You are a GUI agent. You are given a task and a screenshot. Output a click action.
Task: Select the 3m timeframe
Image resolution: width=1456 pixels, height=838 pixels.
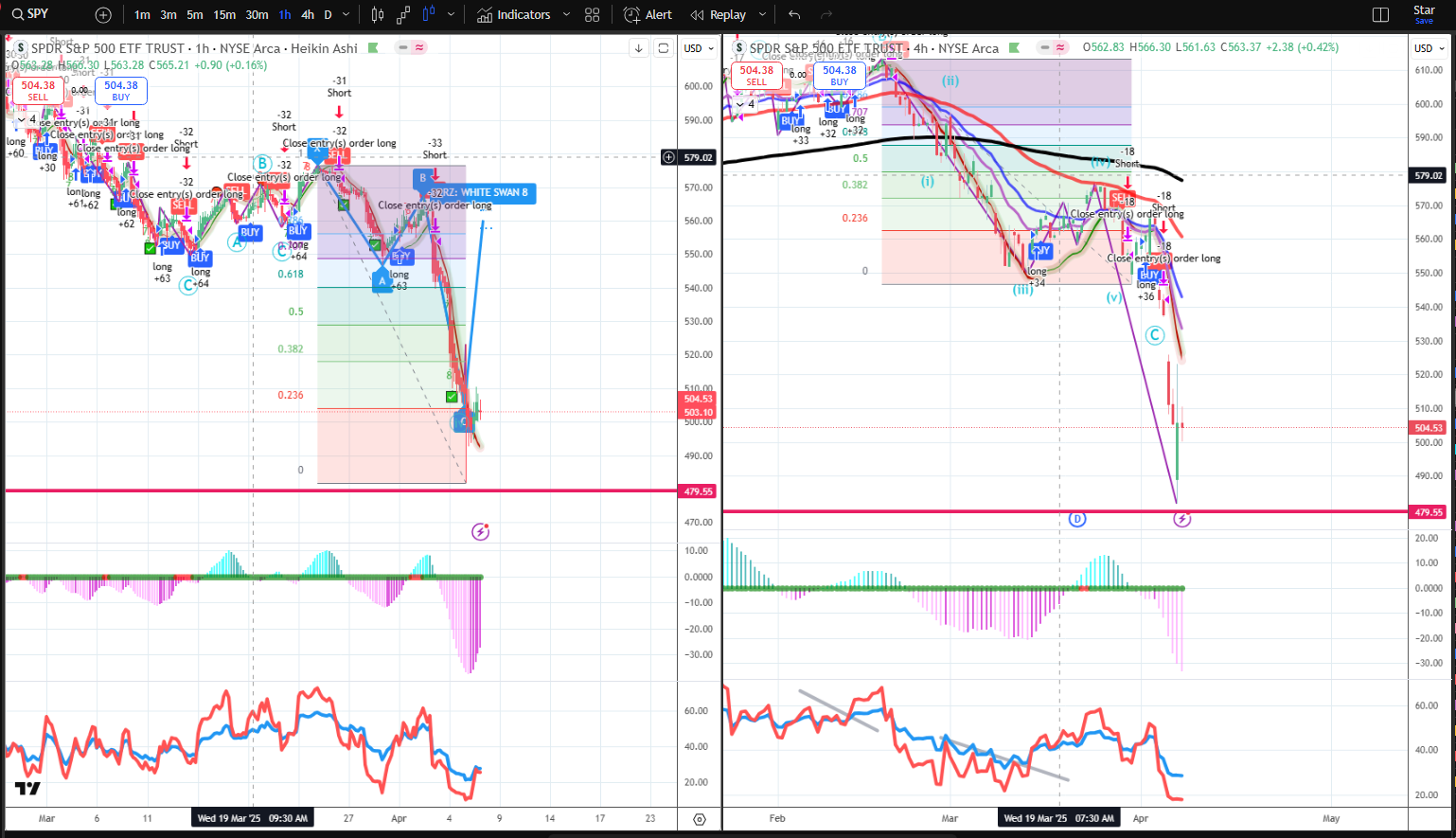coord(169,15)
